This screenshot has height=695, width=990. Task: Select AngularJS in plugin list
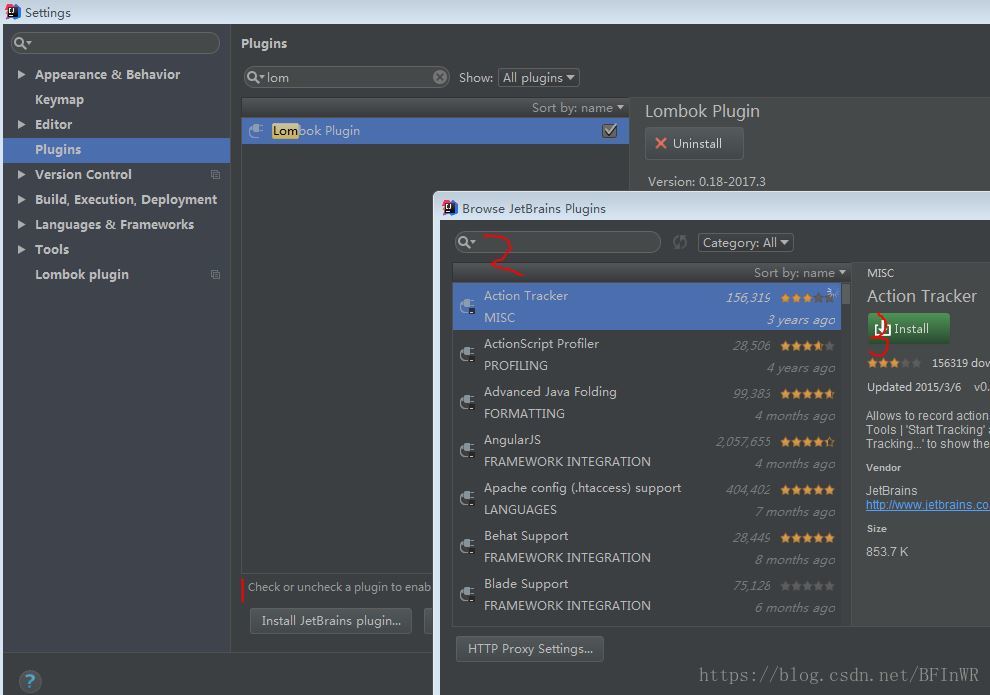[647, 450]
